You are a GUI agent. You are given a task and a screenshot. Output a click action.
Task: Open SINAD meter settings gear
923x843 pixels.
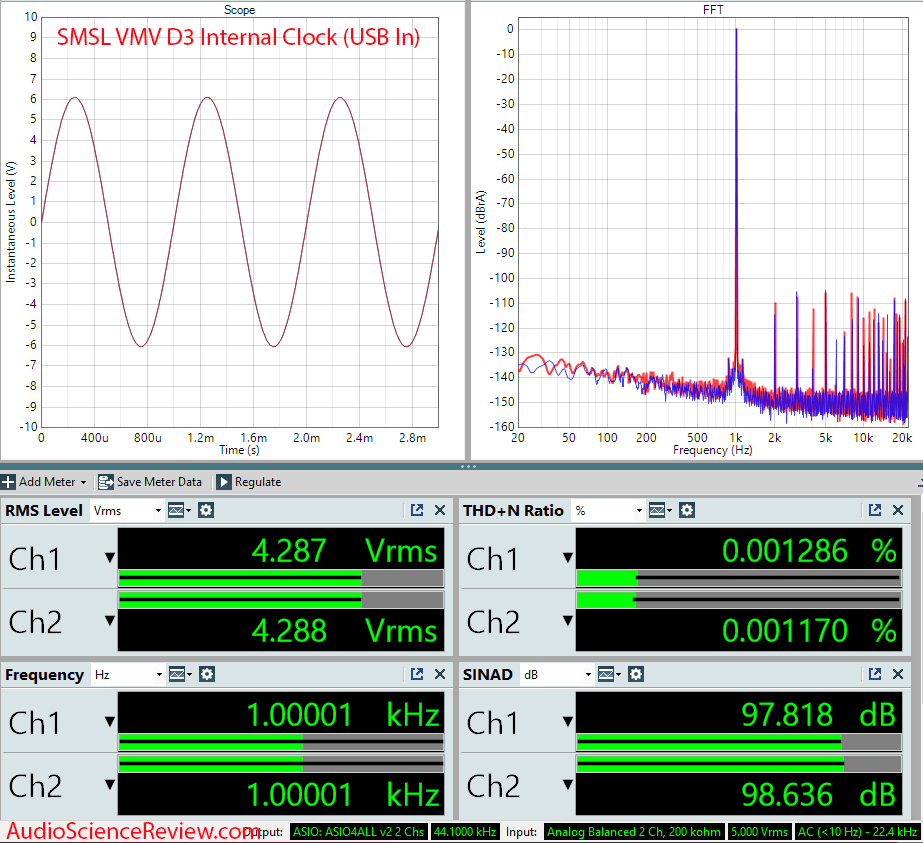[x=636, y=674]
